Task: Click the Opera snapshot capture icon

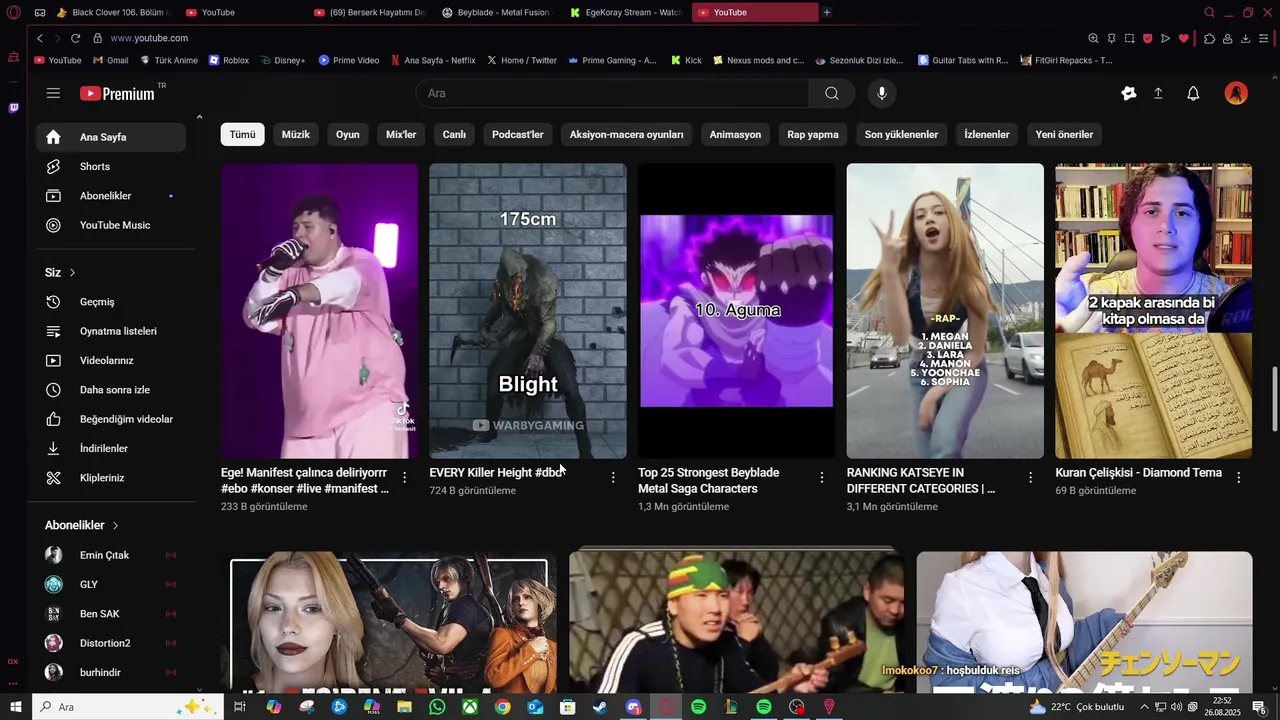Action: point(1129,38)
